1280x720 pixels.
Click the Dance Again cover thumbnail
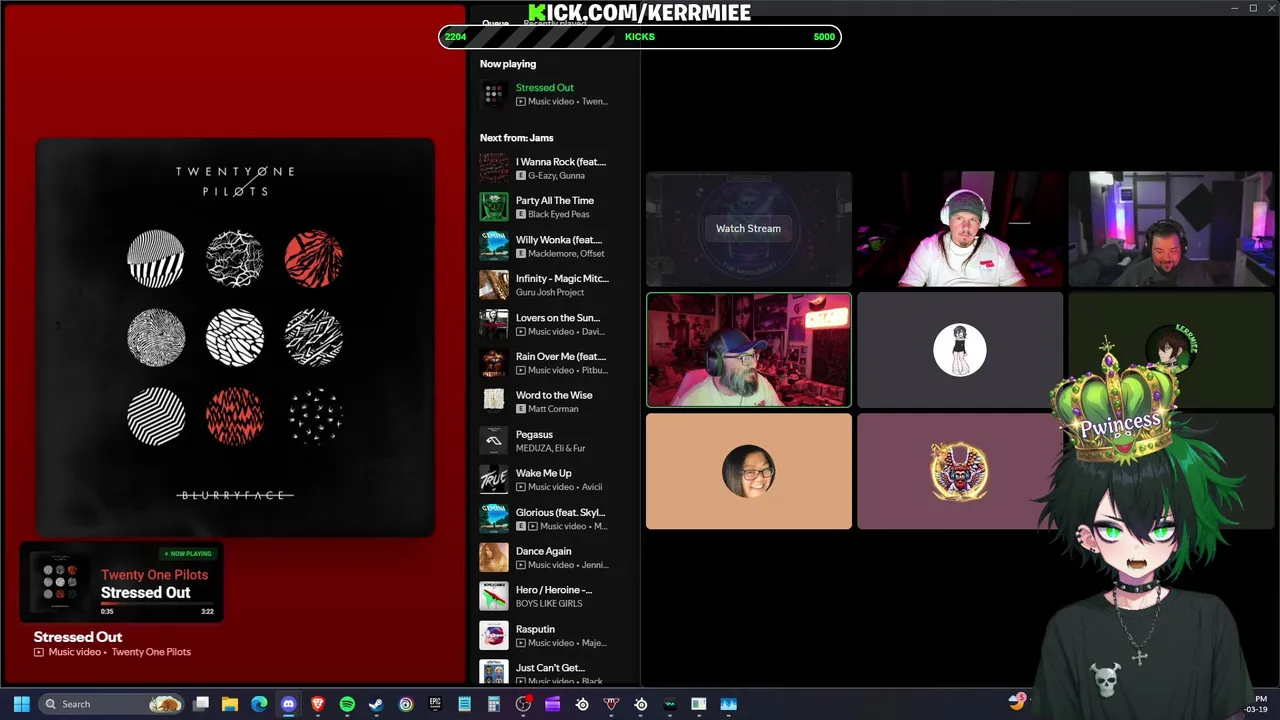(494, 558)
